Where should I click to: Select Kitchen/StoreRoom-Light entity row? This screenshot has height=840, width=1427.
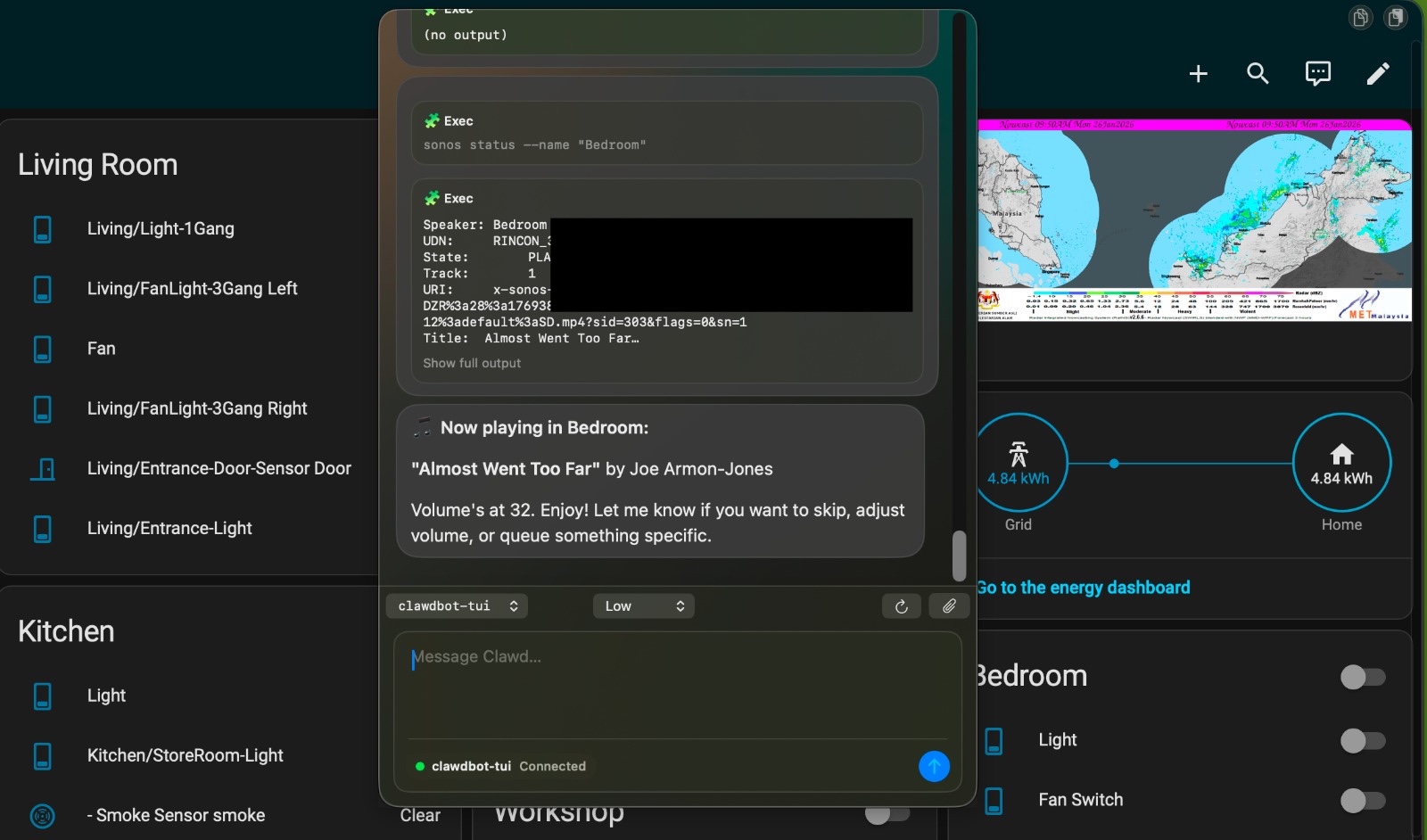[185, 755]
